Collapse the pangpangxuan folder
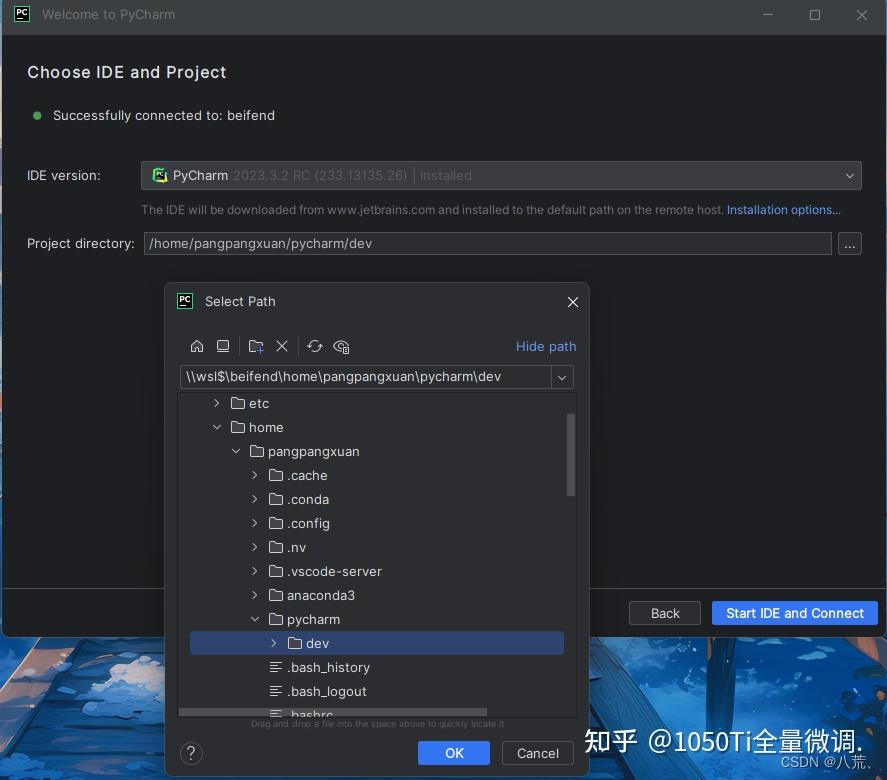The width and height of the screenshot is (887, 780). (x=236, y=451)
